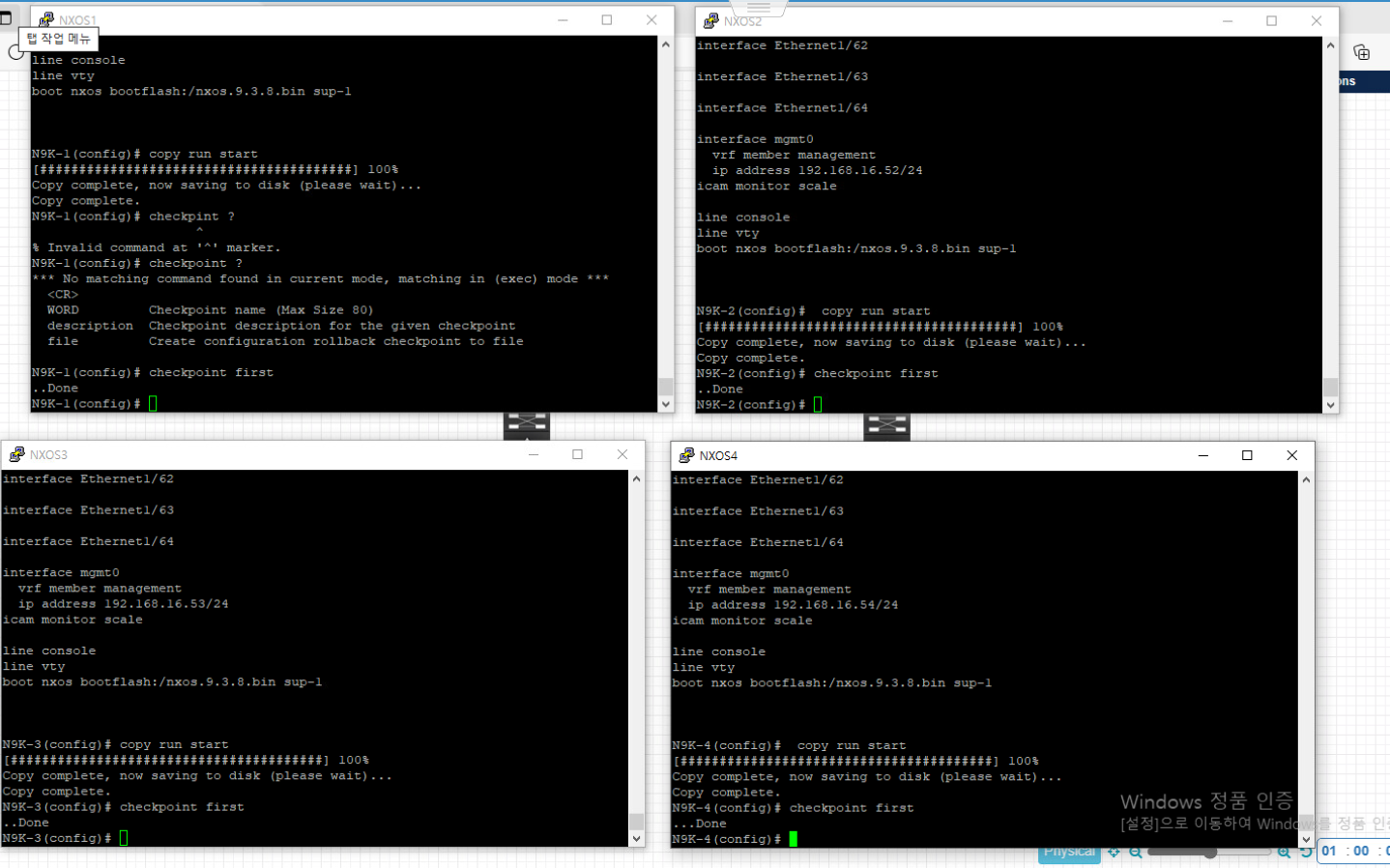This screenshot has width=1390, height=868.
Task: Select the switch node icon below NXOS2 window
Action: click(887, 426)
